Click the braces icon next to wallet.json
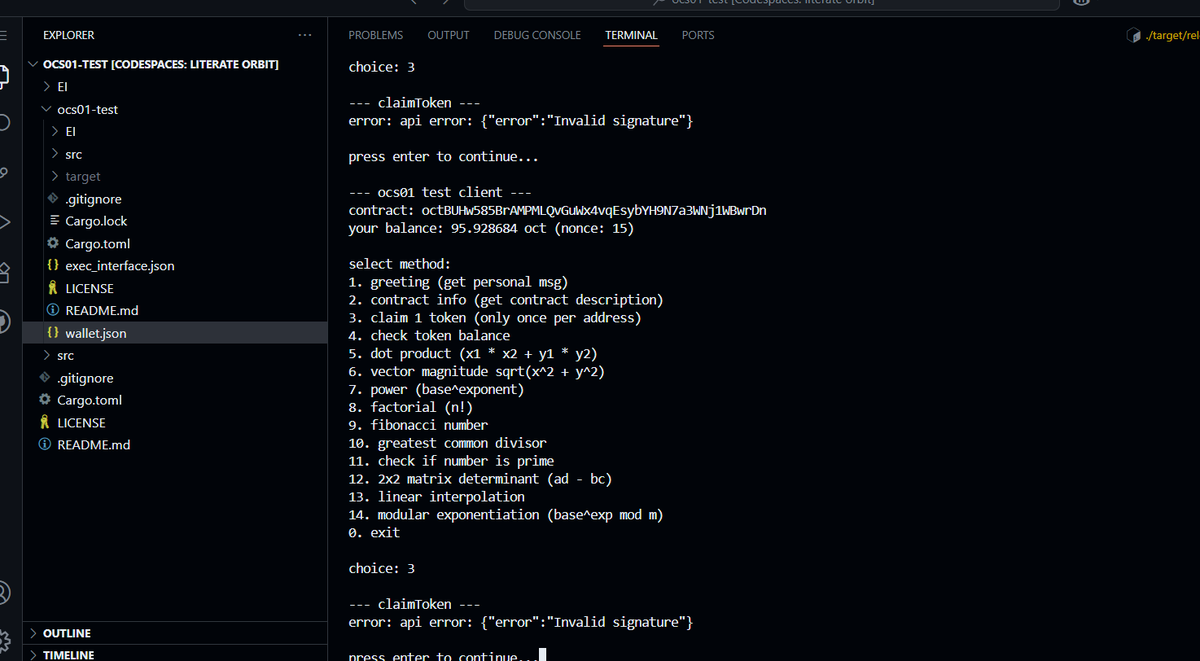1200x661 pixels. 53,333
